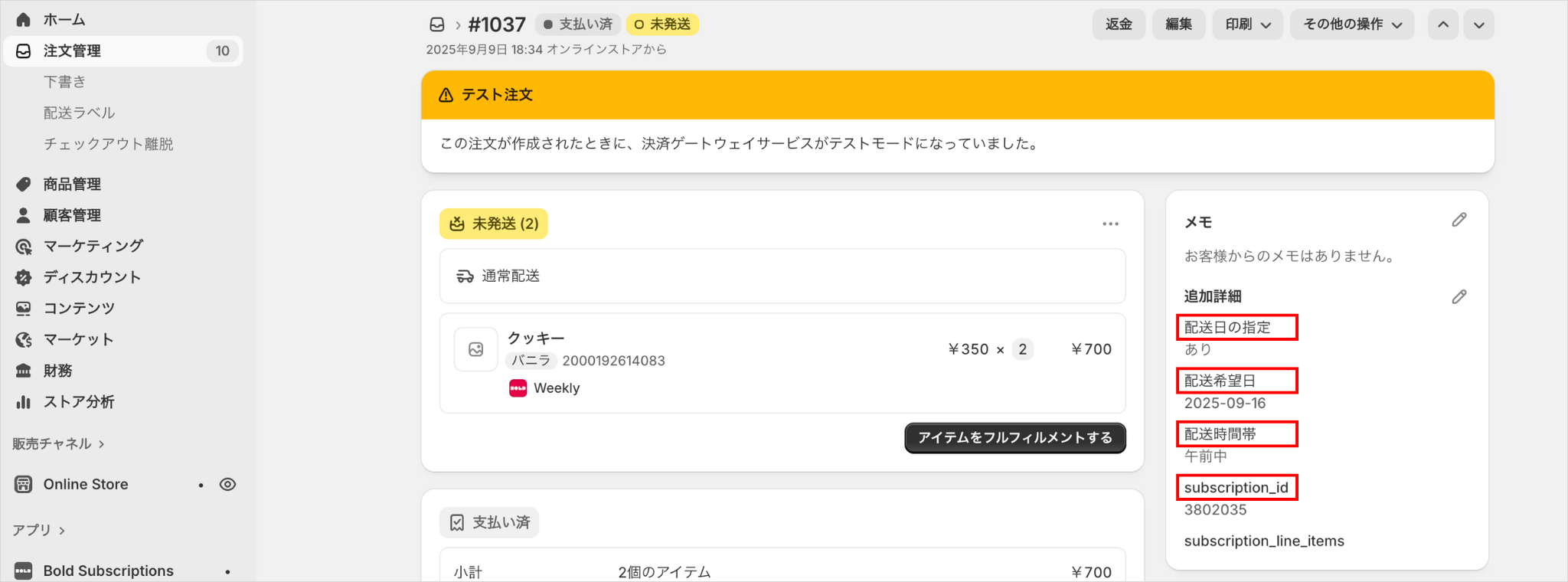
Task: Open the その他の操作 dropdown menu
Action: coord(1352,25)
